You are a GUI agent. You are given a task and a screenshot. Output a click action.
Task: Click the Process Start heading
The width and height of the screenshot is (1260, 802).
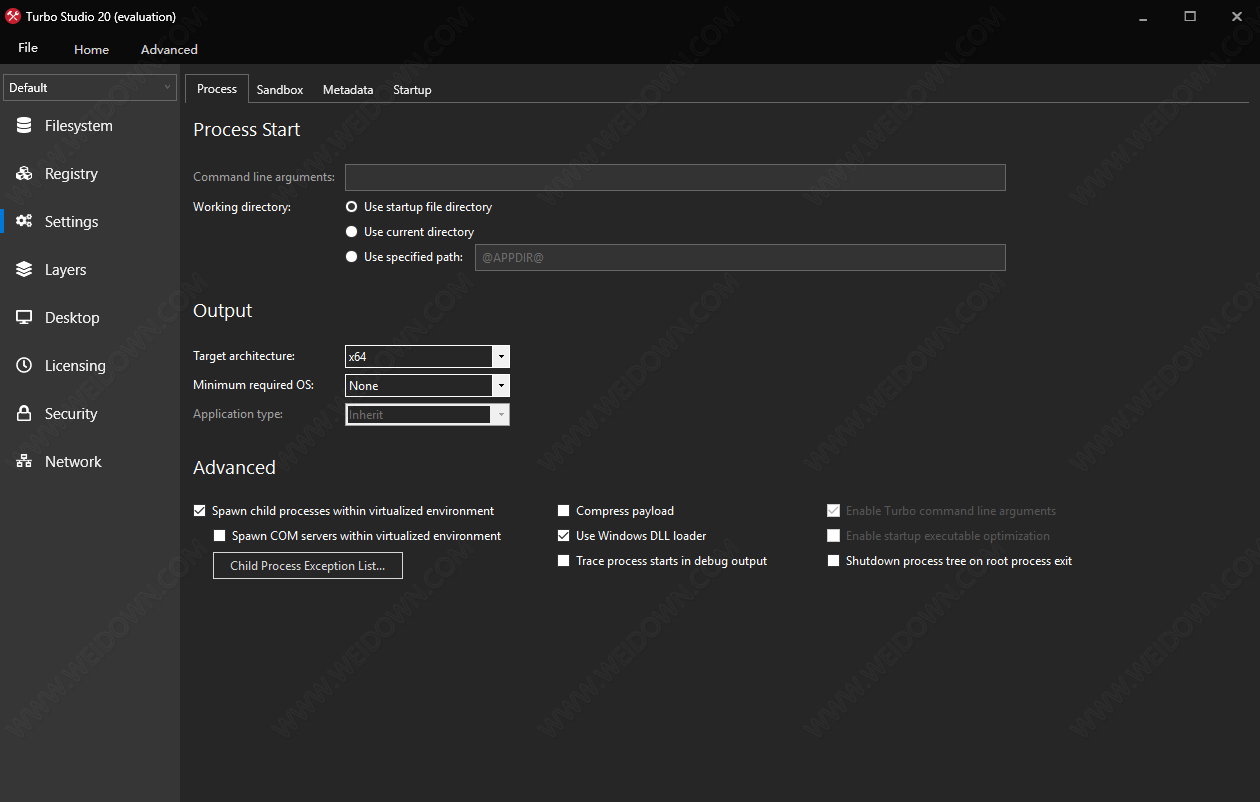pos(246,130)
